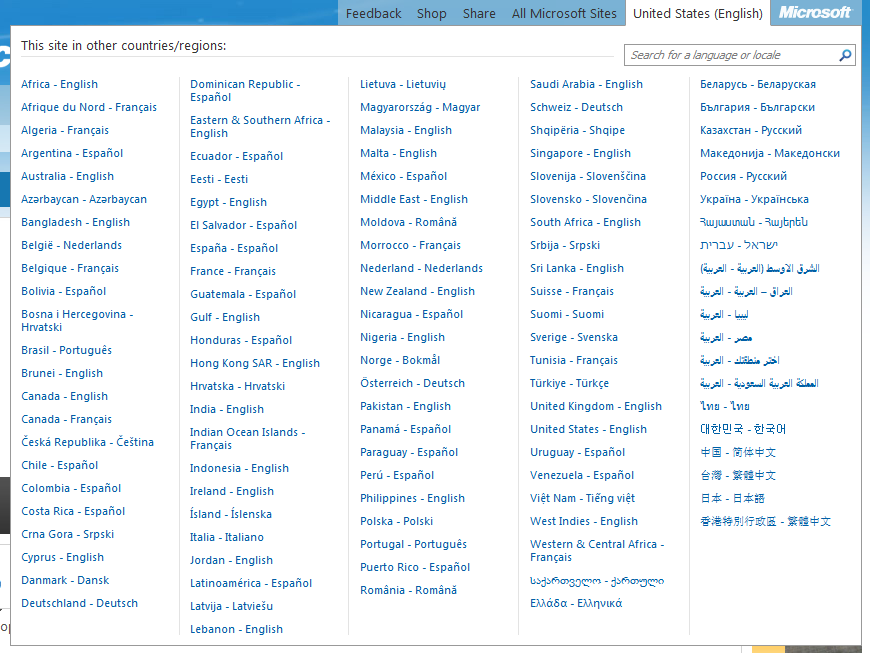Choose Hong Kong SAR - English
The width and height of the screenshot is (870, 653).
point(255,363)
